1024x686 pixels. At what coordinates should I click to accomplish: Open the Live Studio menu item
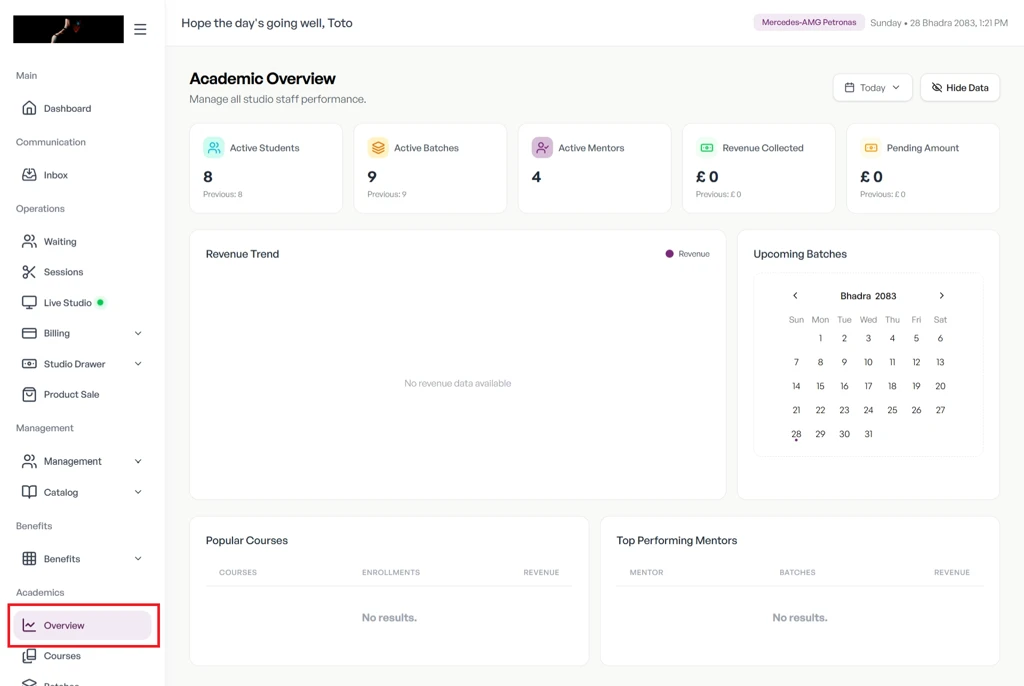(82, 302)
